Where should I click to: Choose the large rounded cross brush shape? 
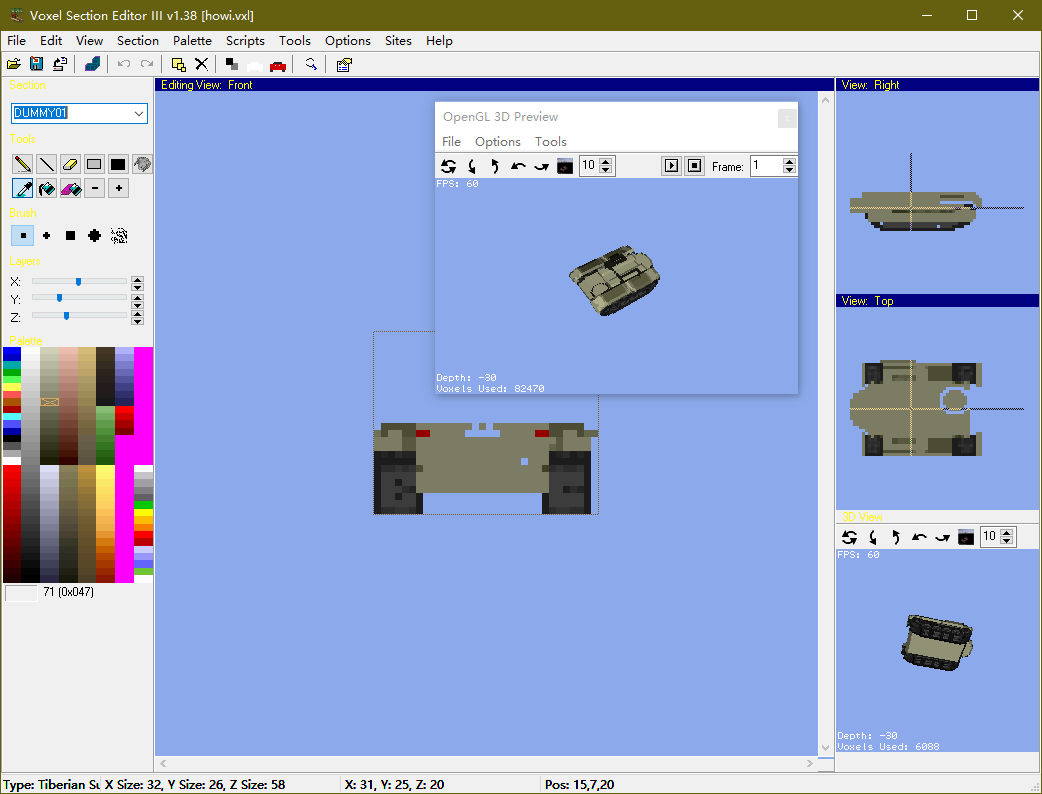(94, 235)
